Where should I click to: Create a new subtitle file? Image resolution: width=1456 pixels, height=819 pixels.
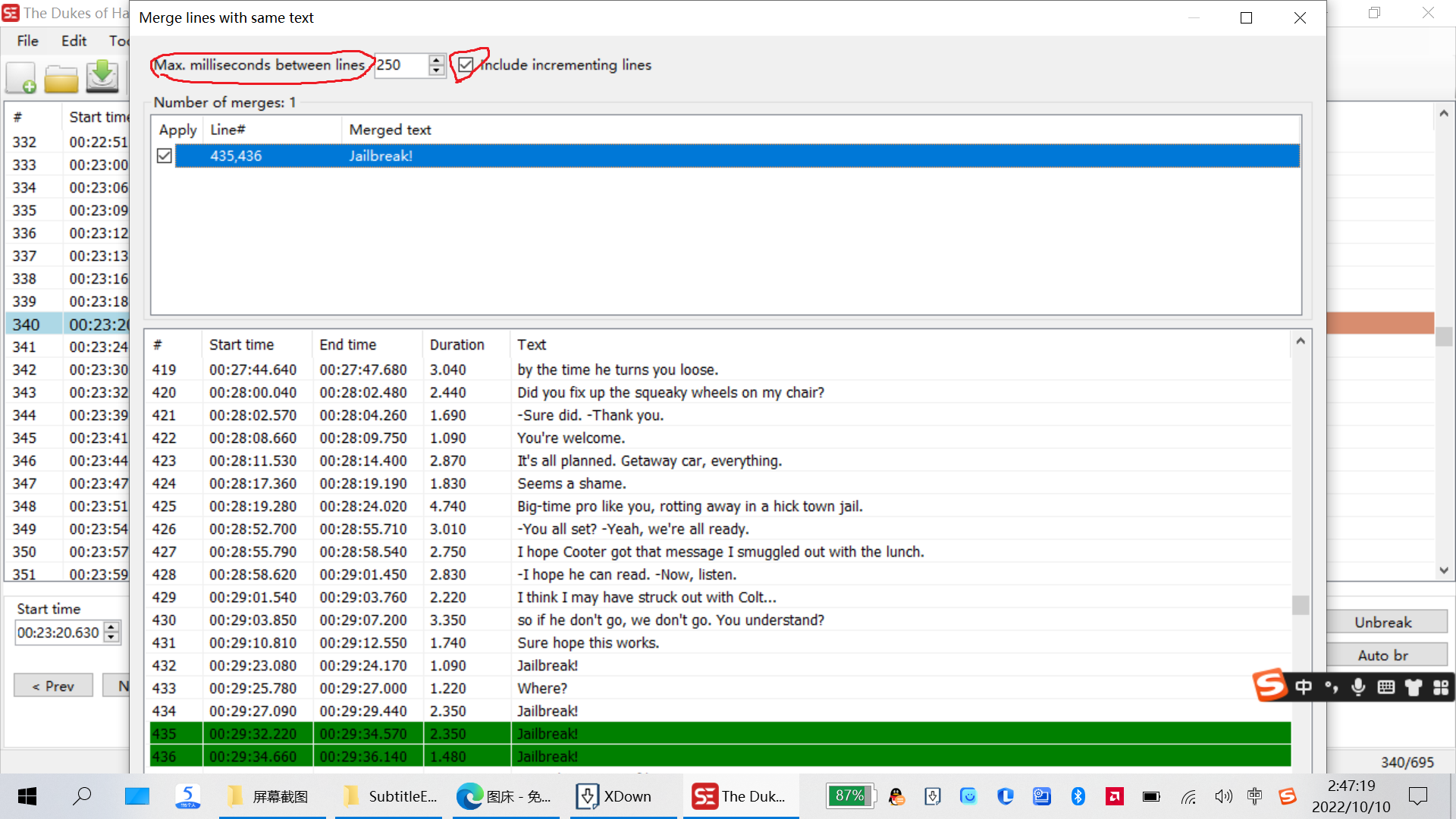(21, 77)
